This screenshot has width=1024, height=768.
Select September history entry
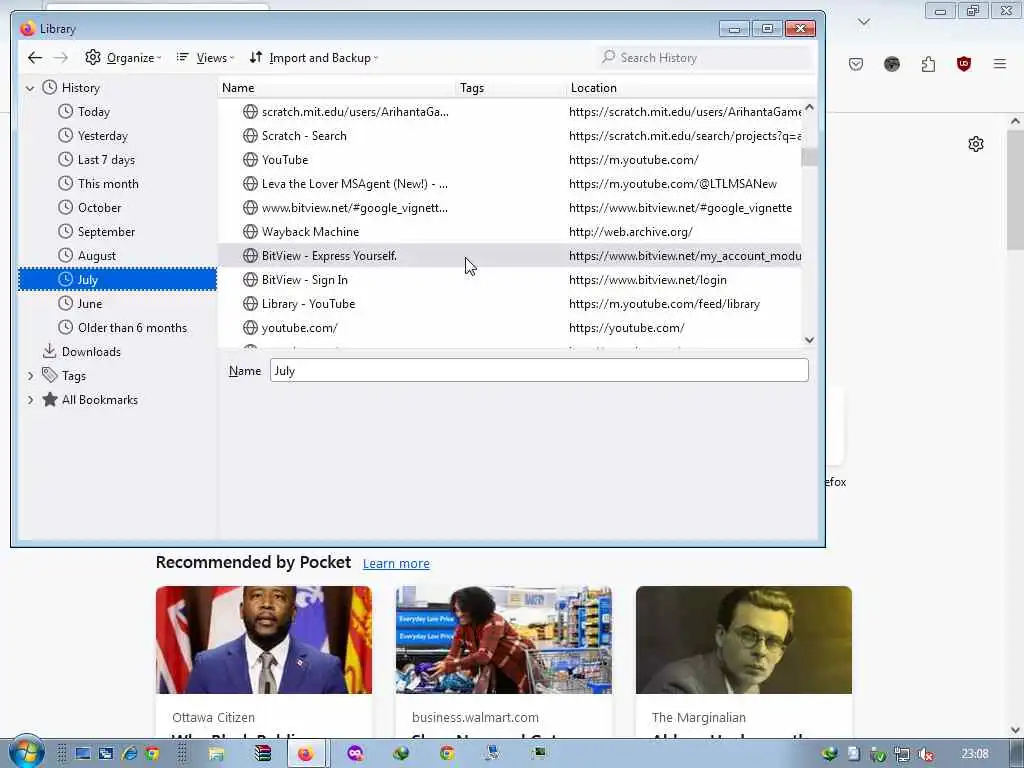106,232
